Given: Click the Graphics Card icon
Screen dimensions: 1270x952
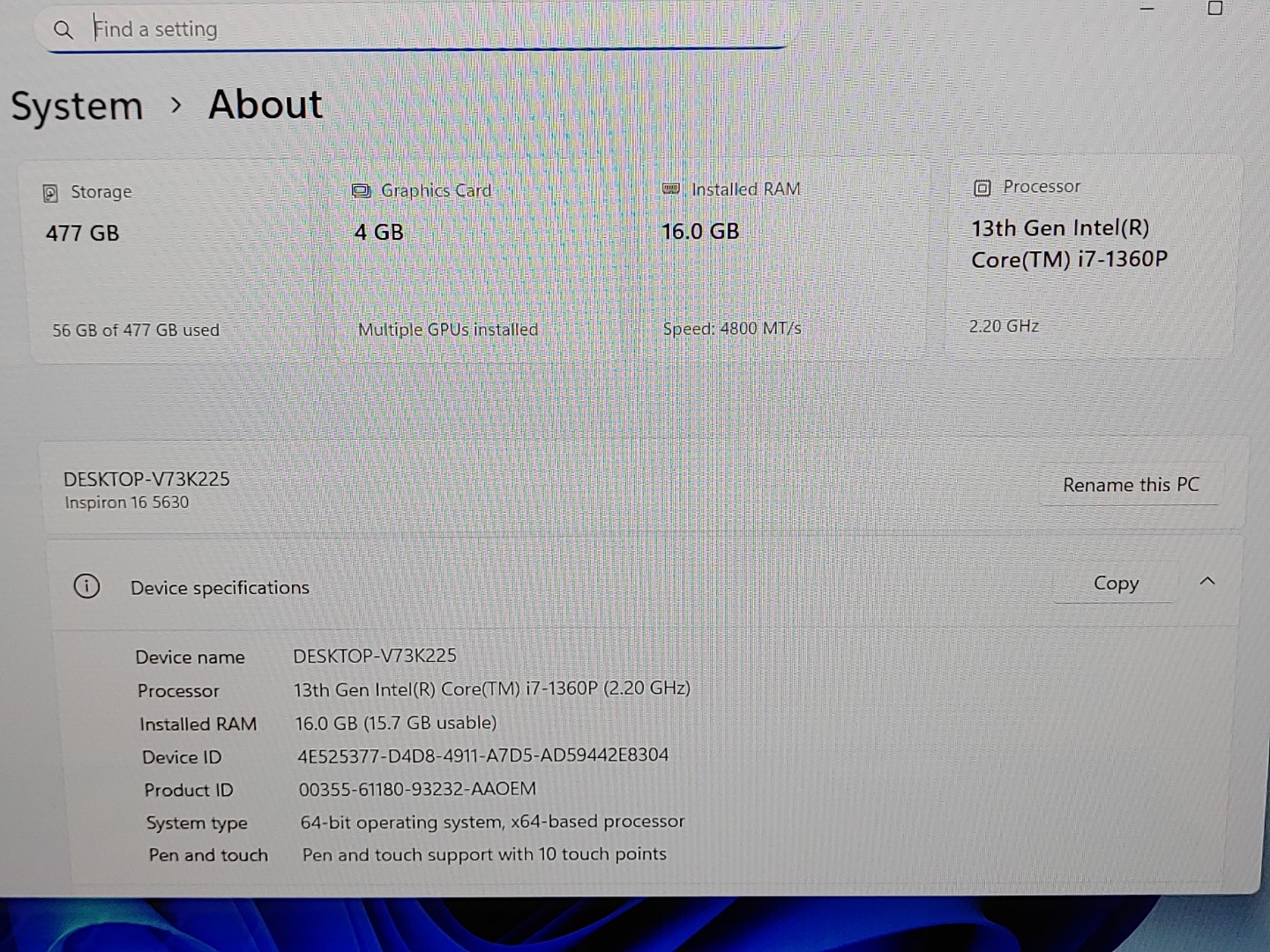Looking at the screenshot, I should pos(361,191).
